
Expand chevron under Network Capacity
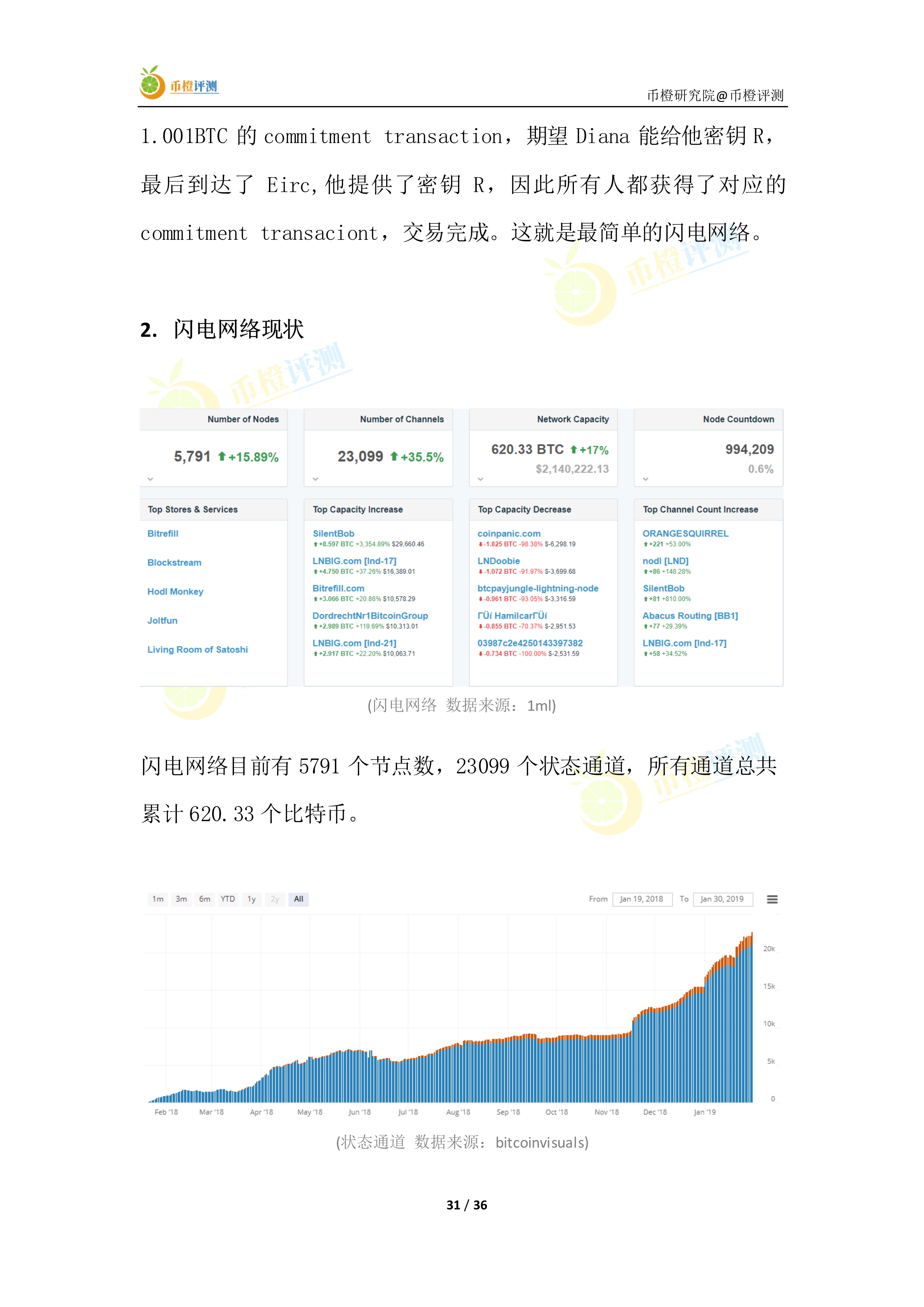(x=480, y=479)
